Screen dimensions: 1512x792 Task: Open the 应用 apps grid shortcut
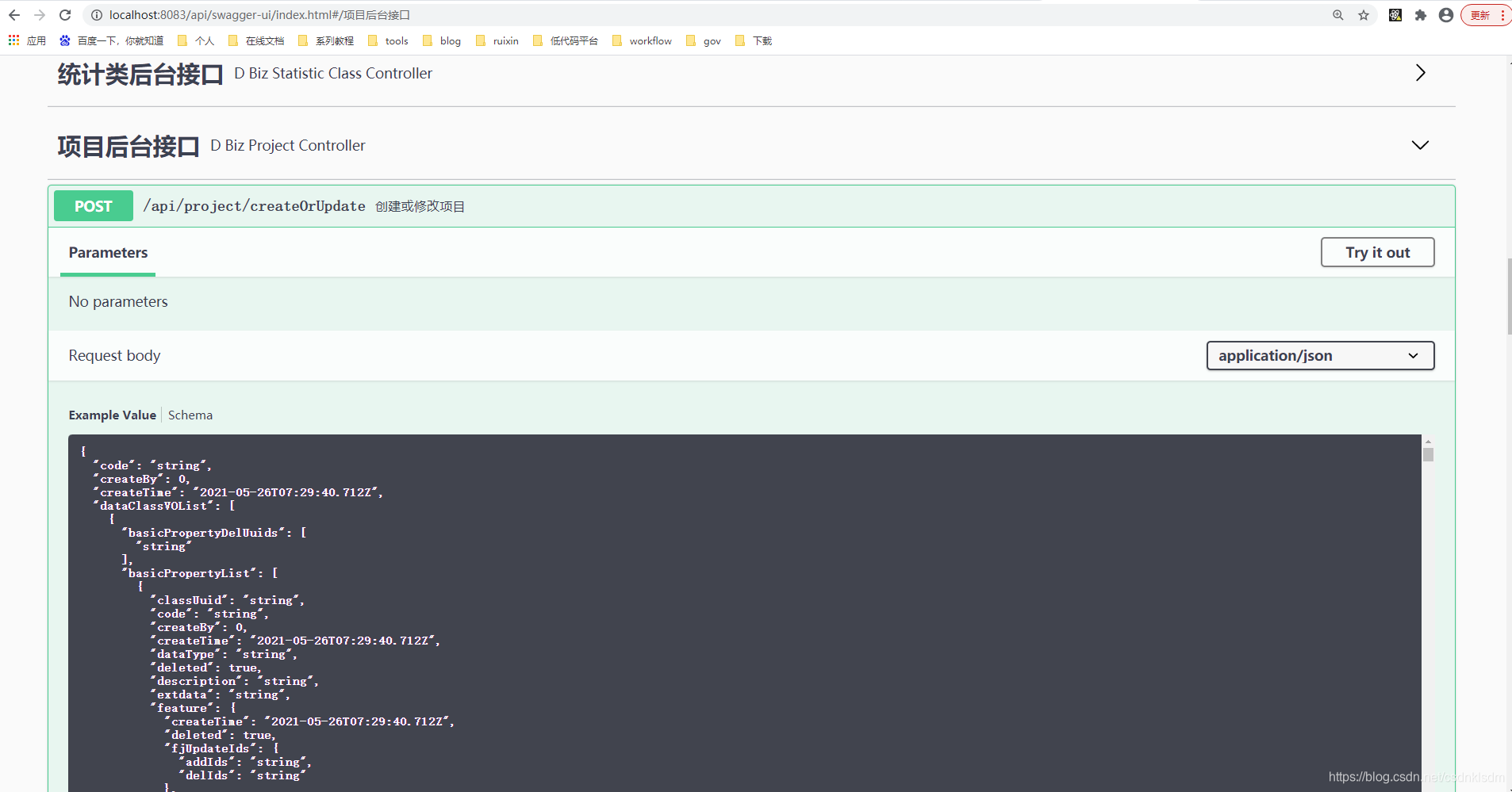point(27,40)
